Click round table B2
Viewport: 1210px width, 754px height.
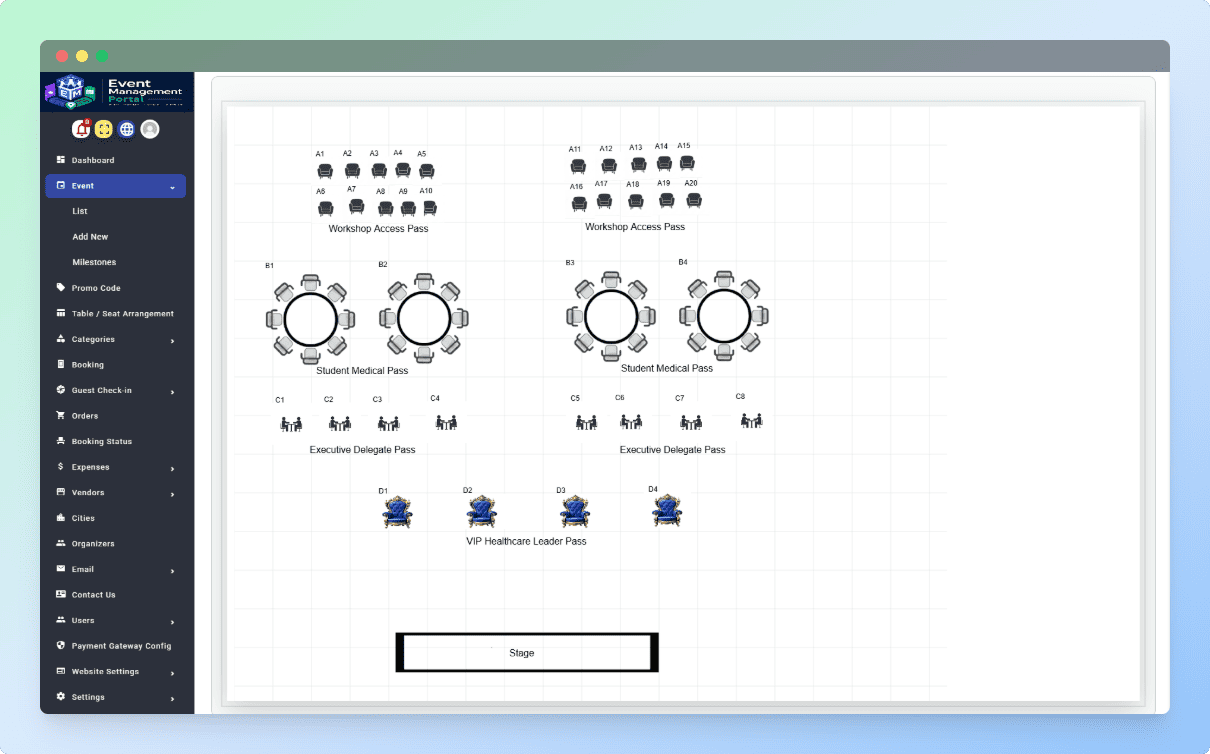[424, 319]
